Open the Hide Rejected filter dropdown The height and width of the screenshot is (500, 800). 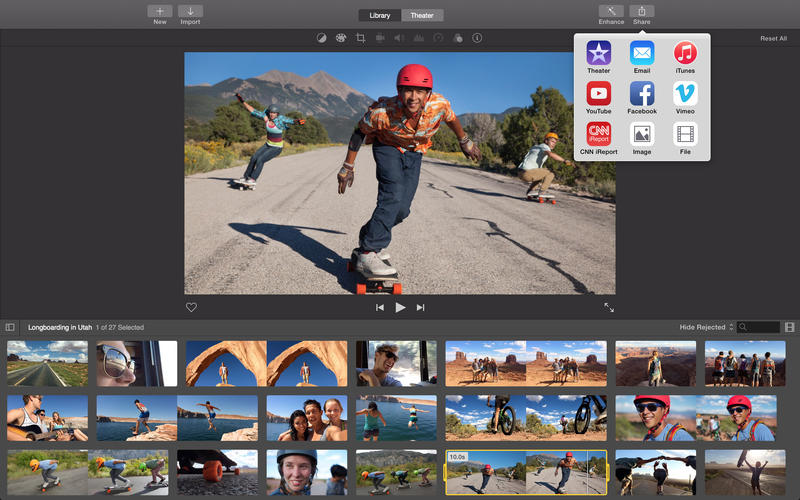(x=707, y=327)
